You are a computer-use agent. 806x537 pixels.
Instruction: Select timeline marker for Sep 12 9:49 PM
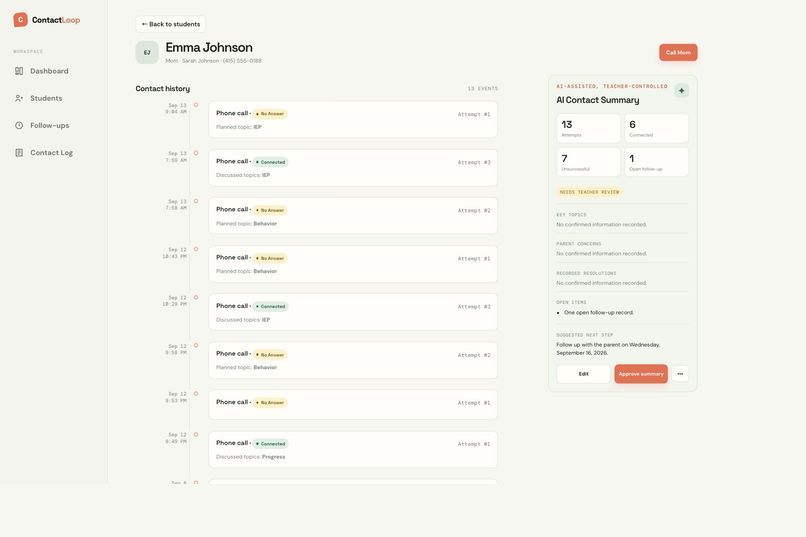pyautogui.click(x=196, y=435)
